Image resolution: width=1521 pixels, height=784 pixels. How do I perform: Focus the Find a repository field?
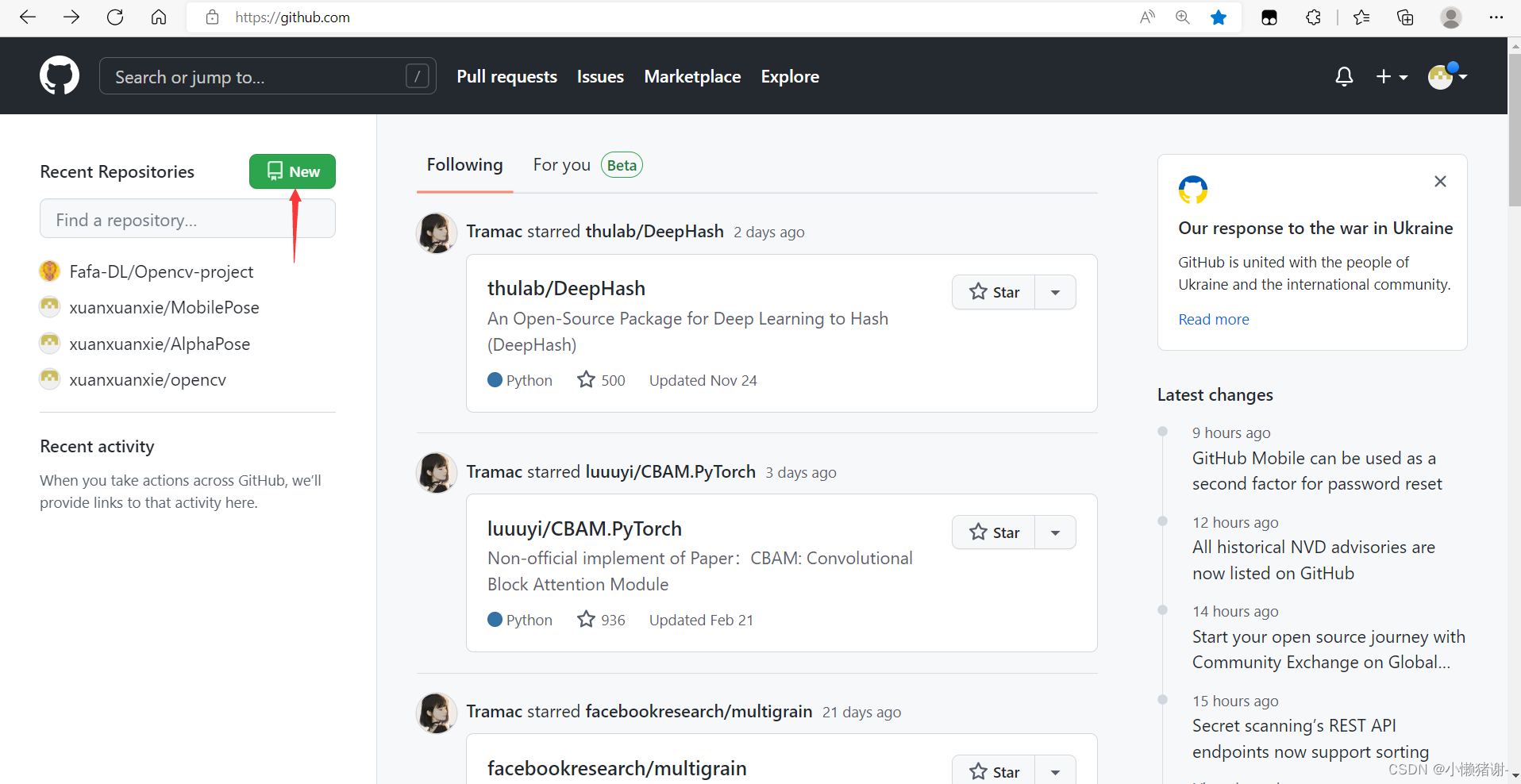(187, 218)
